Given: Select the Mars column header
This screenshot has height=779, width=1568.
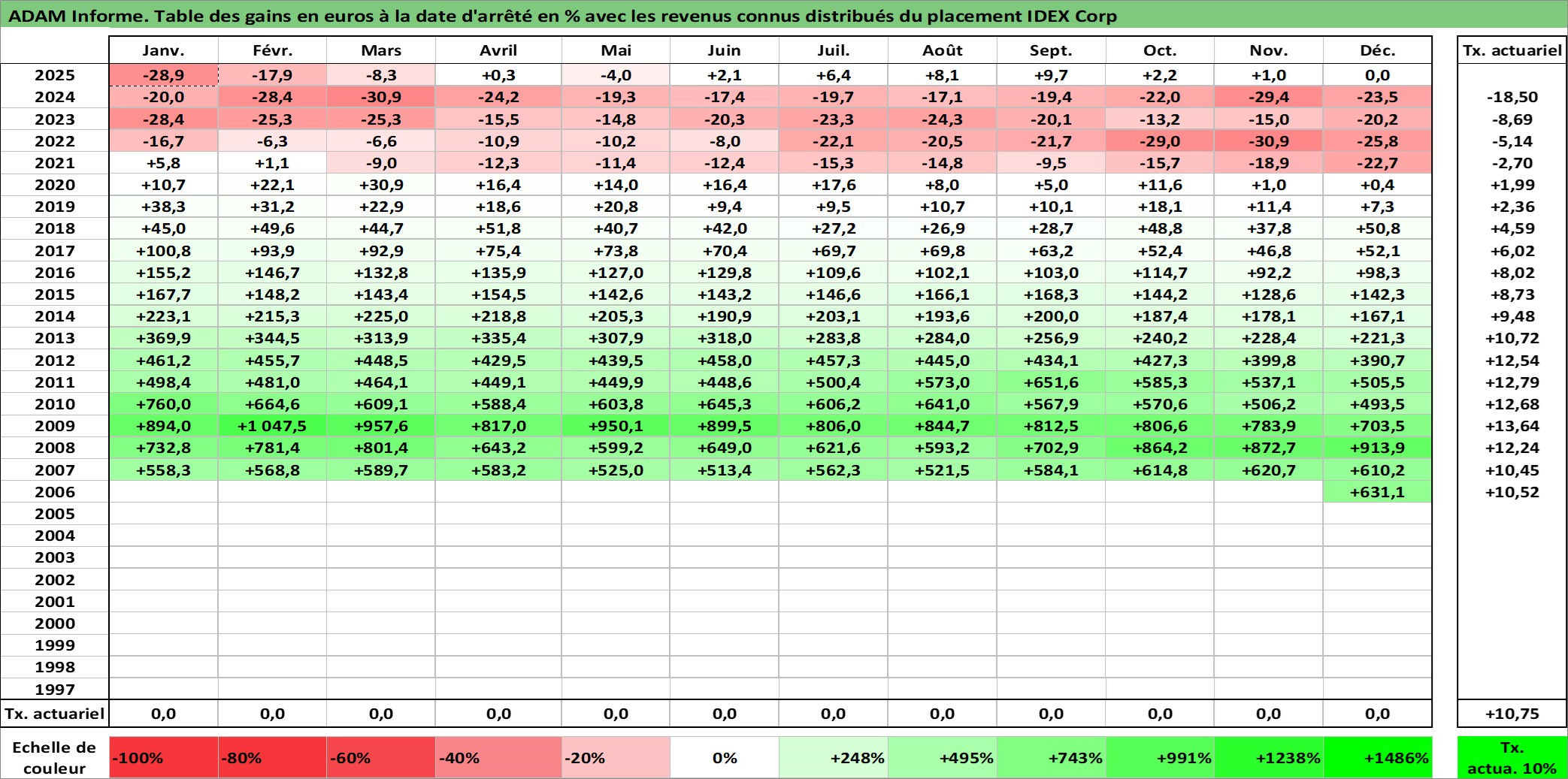Looking at the screenshot, I should tap(381, 50).
